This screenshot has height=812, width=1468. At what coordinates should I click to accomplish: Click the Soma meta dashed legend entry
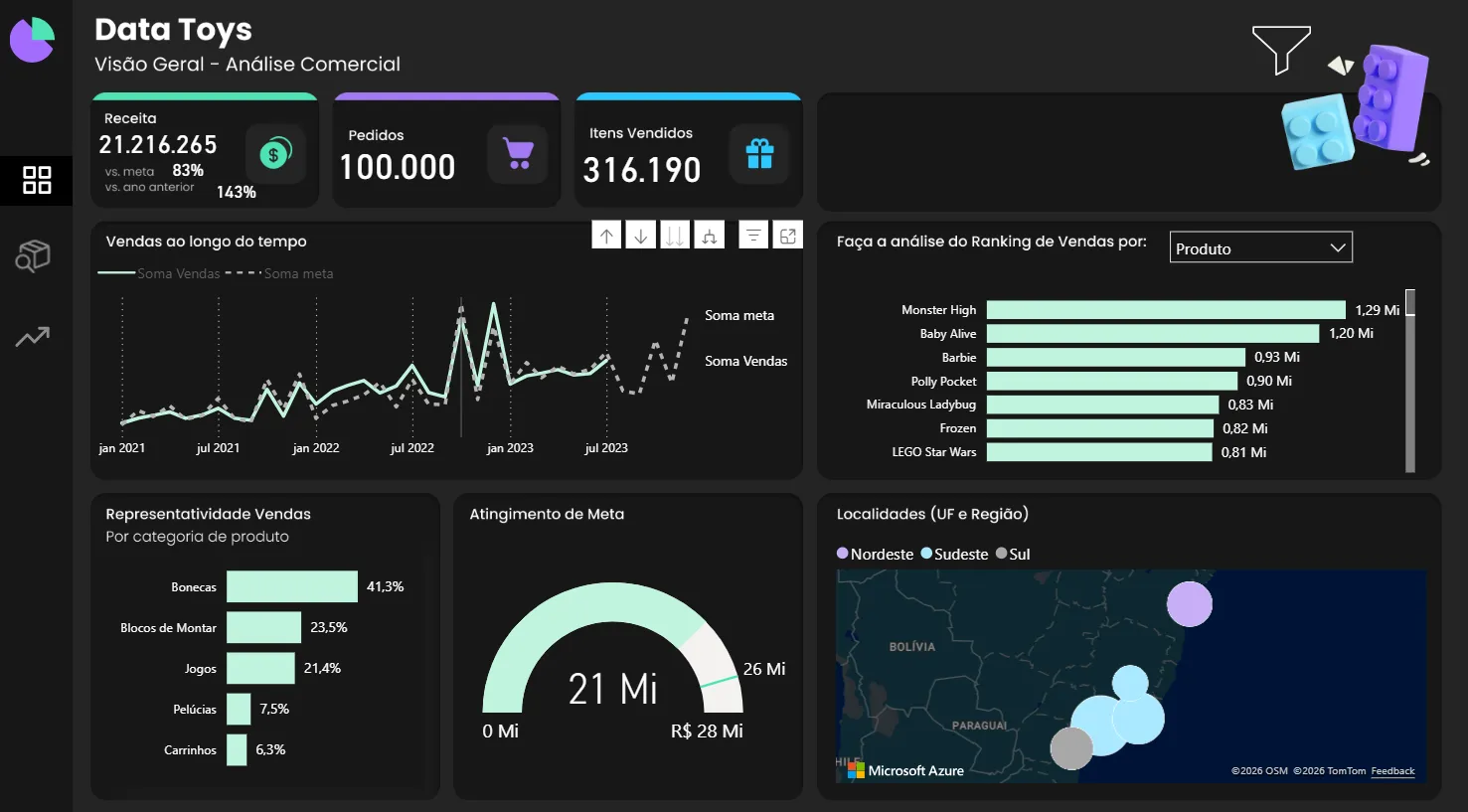click(280, 273)
